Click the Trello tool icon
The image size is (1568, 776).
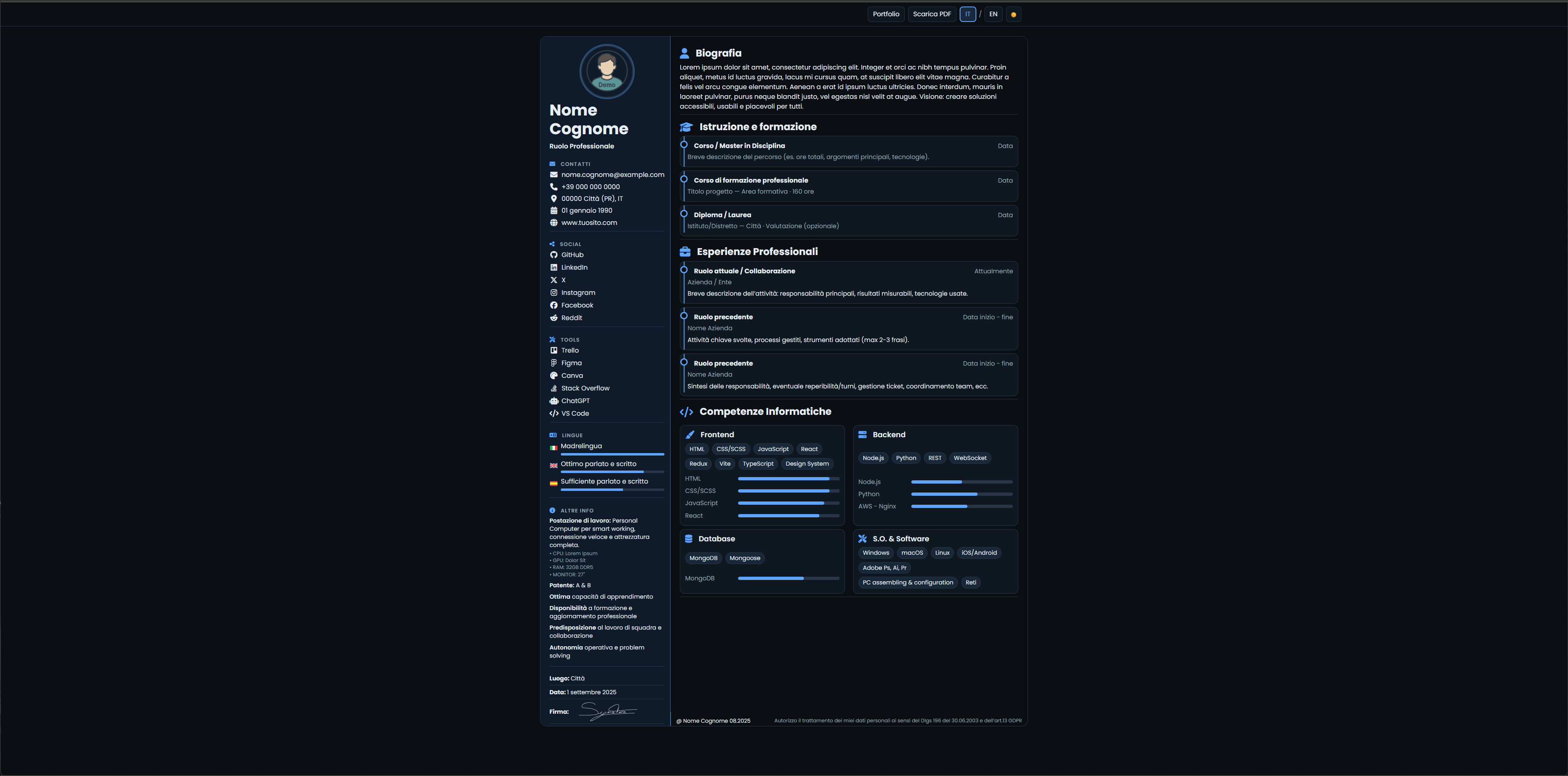553,351
